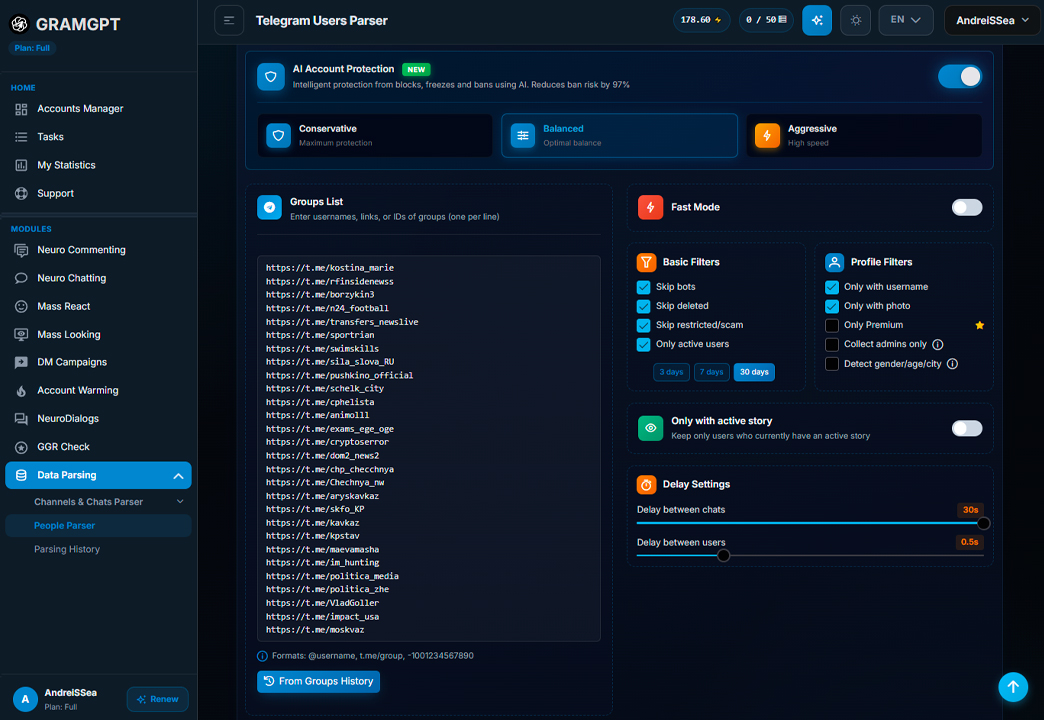This screenshot has width=1044, height=720.
Task: Click the Basic Filters funnel icon
Action: pos(647,262)
